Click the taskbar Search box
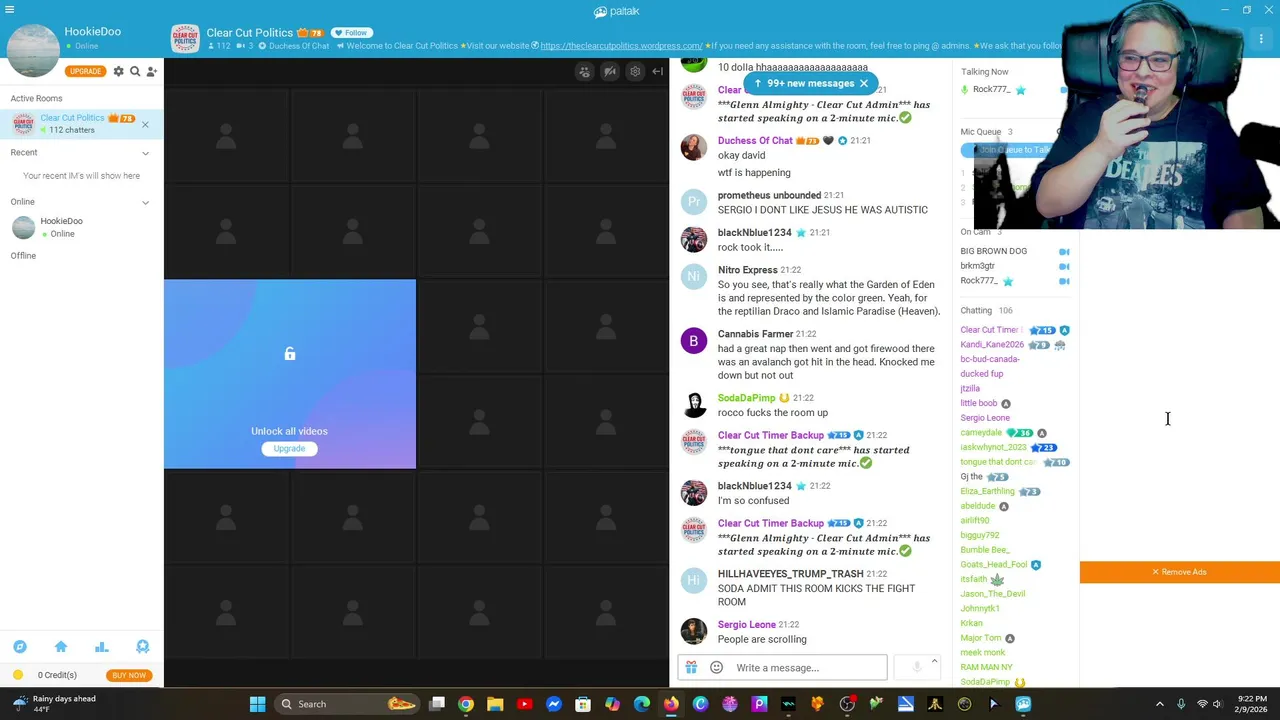The image size is (1280, 720). [345, 704]
